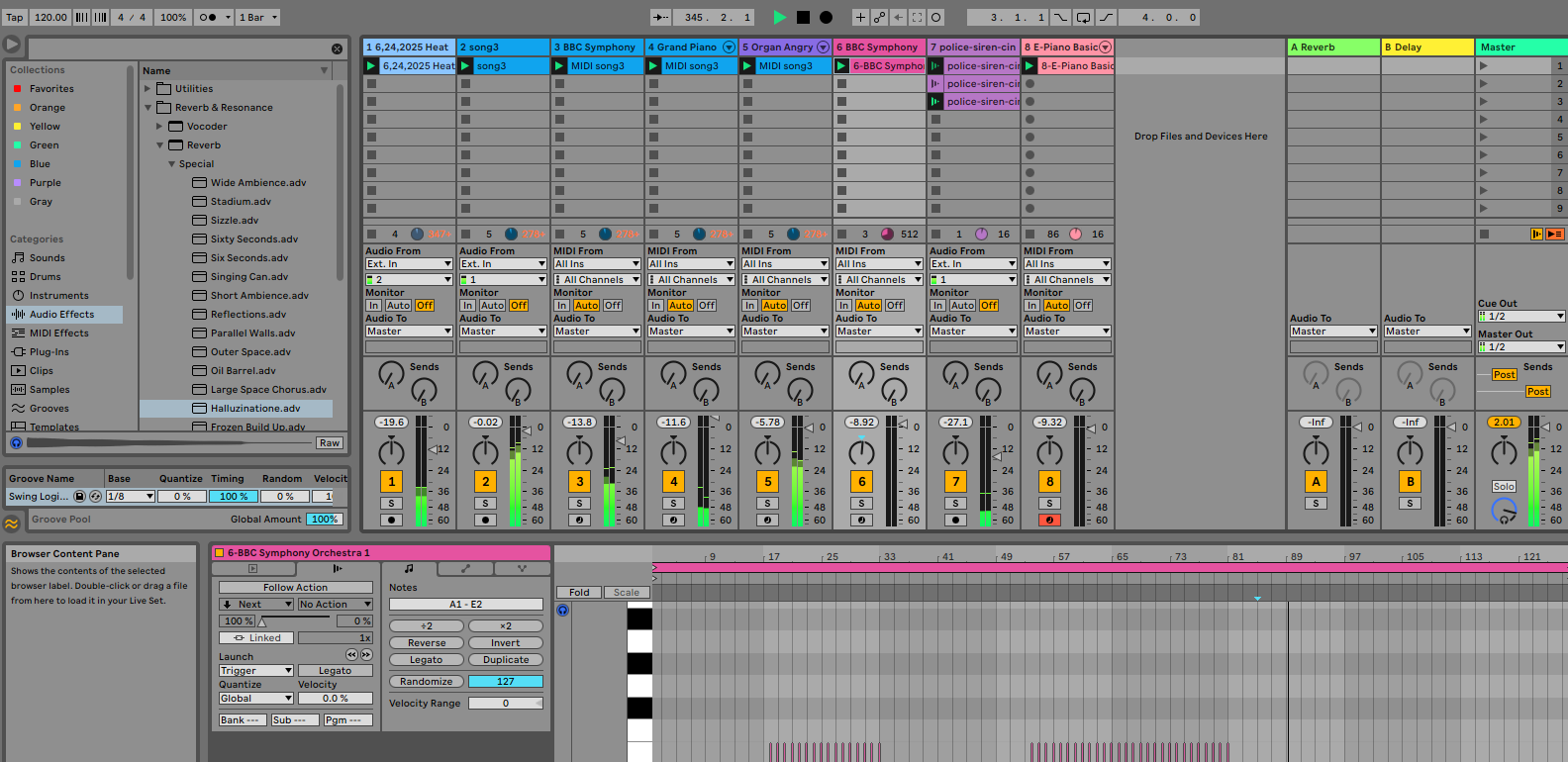Deactivate track 3 with its activator button
This screenshot has height=762, width=1568.
580,482
